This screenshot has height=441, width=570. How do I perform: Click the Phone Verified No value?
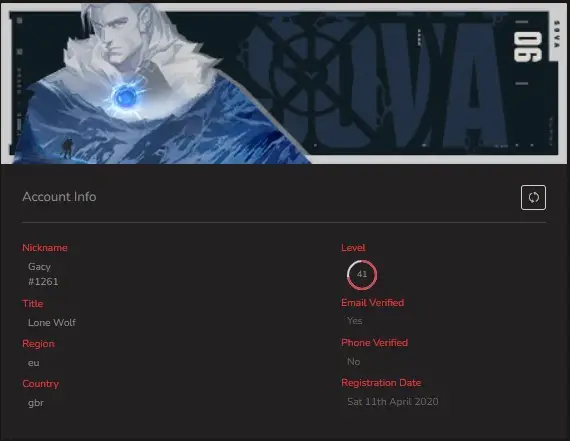353,362
